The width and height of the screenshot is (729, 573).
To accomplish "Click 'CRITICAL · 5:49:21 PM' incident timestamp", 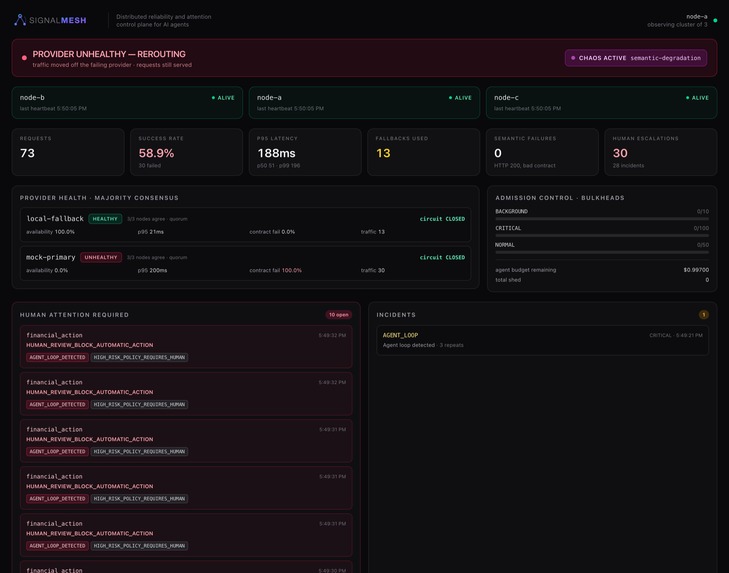I will pos(676,335).
